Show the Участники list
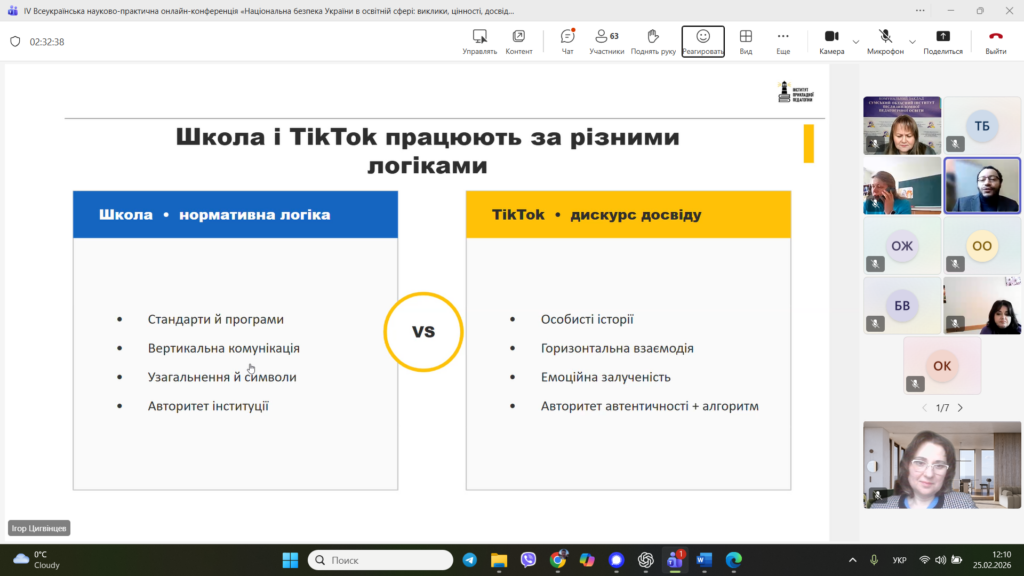 (606, 41)
